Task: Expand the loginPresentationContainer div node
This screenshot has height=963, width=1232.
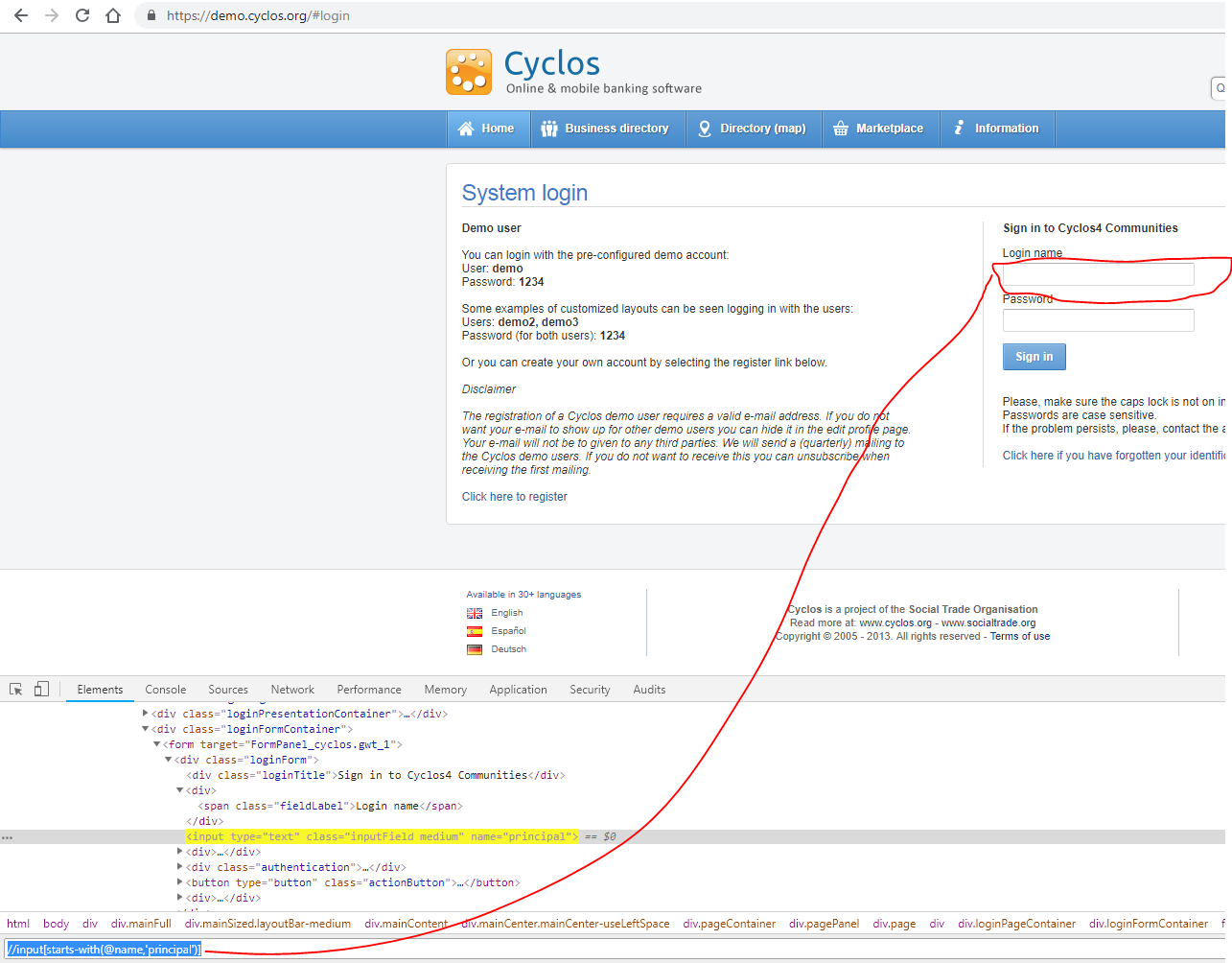Action: click(x=146, y=714)
